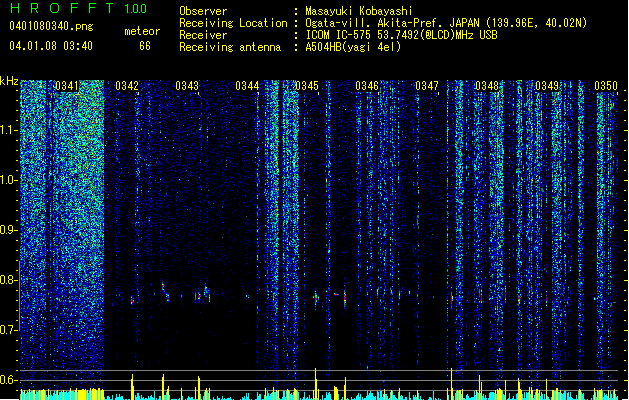Click the 1.0 kHz axis tick label

coord(9,180)
